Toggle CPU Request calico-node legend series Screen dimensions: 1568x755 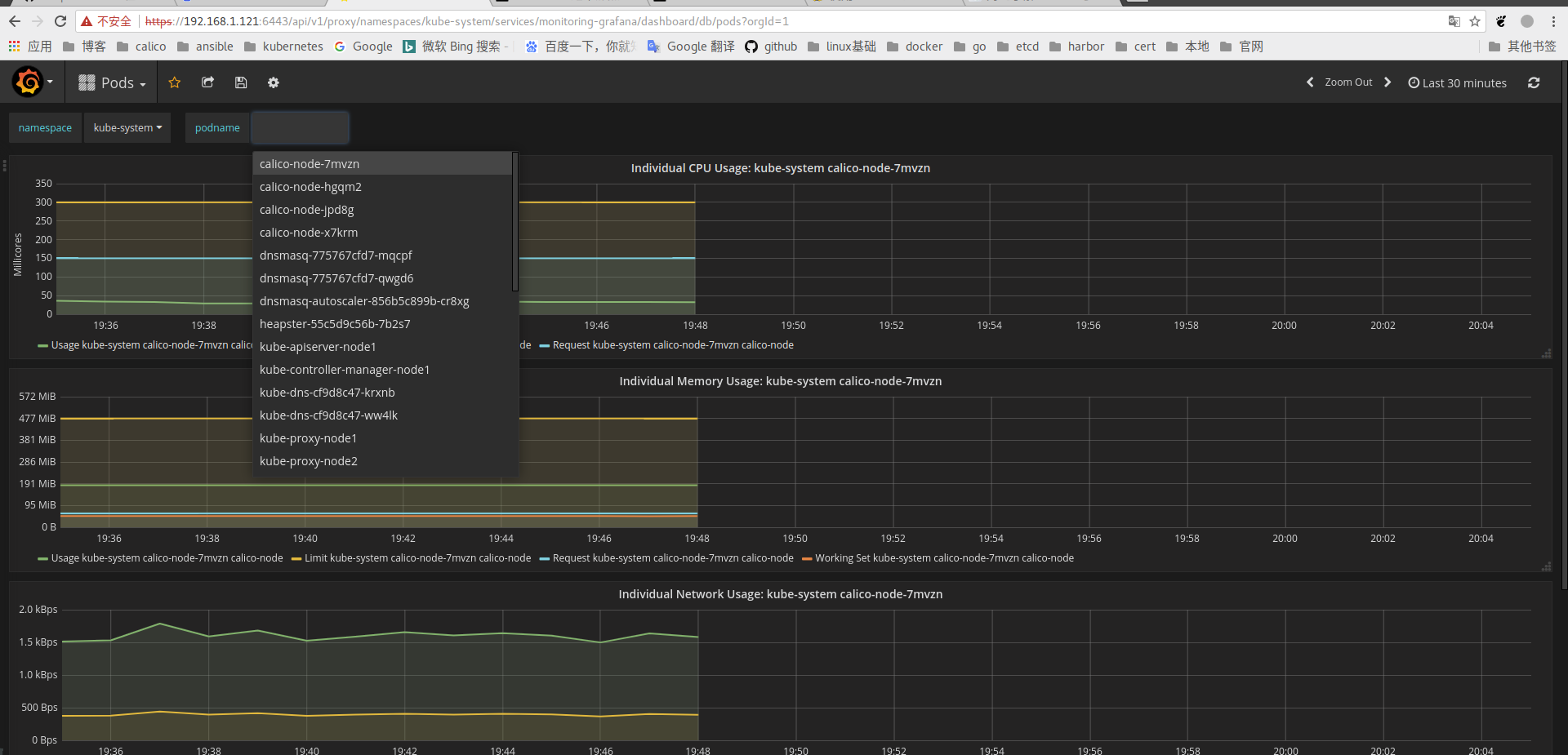point(666,344)
